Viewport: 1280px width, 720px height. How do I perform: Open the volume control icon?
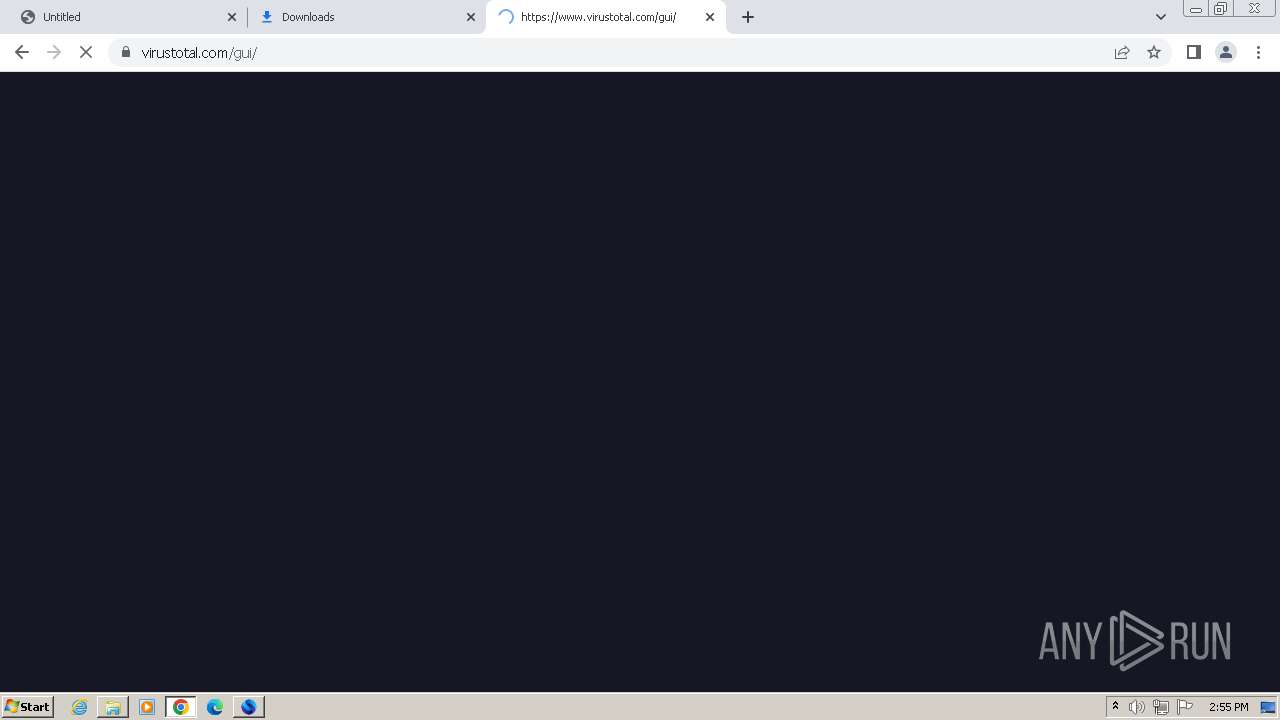click(1137, 707)
